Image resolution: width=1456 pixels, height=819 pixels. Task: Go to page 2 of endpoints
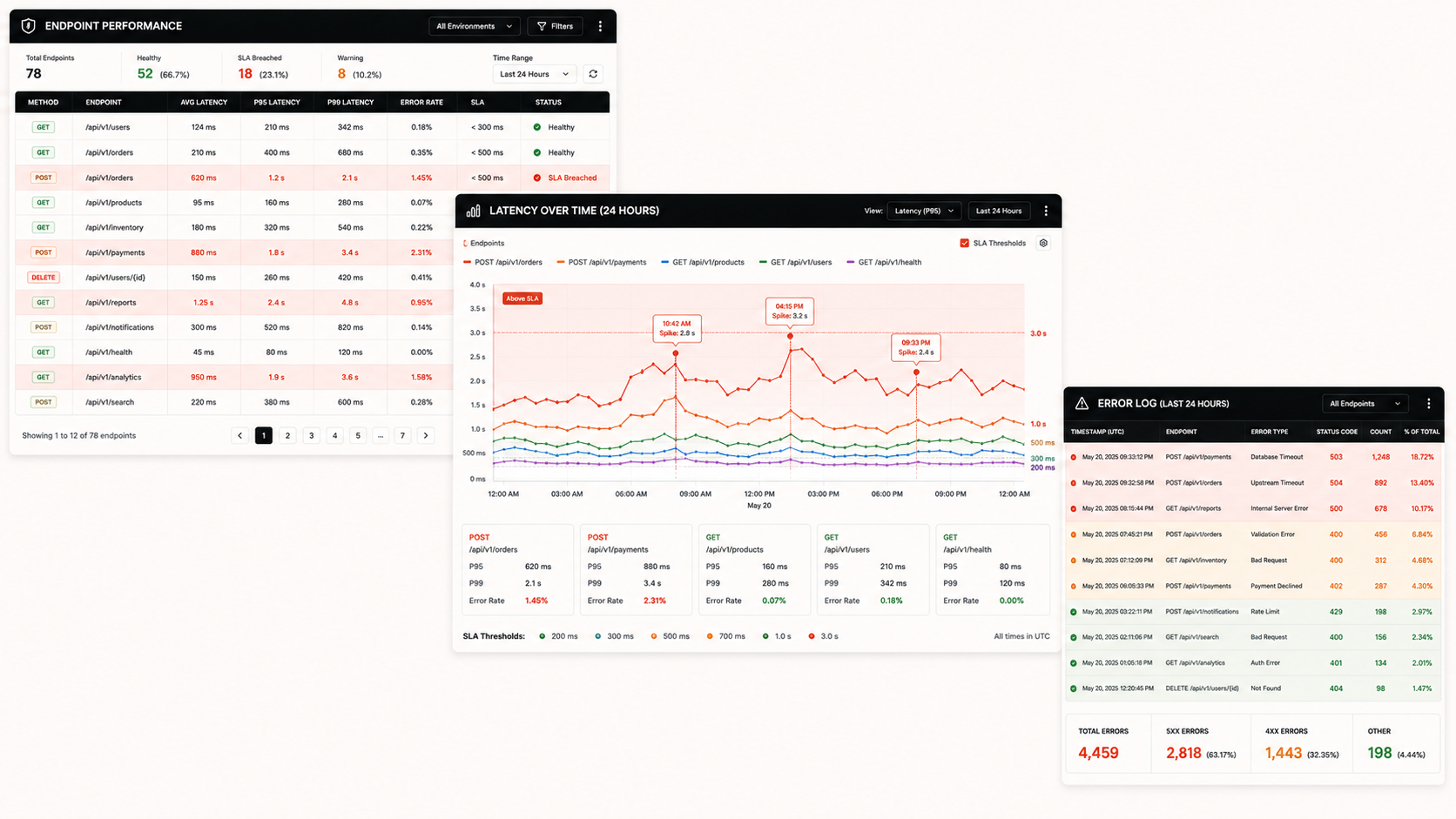[x=287, y=435]
